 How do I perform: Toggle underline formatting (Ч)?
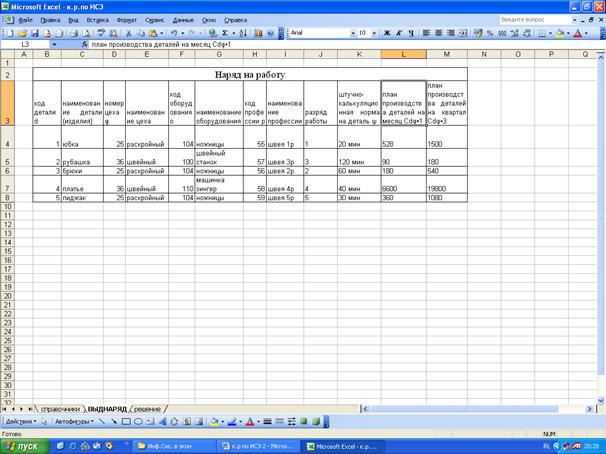point(411,34)
